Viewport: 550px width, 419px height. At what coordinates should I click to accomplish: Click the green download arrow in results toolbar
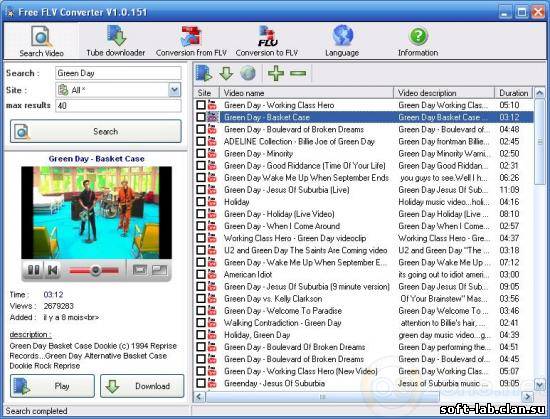click(x=226, y=73)
